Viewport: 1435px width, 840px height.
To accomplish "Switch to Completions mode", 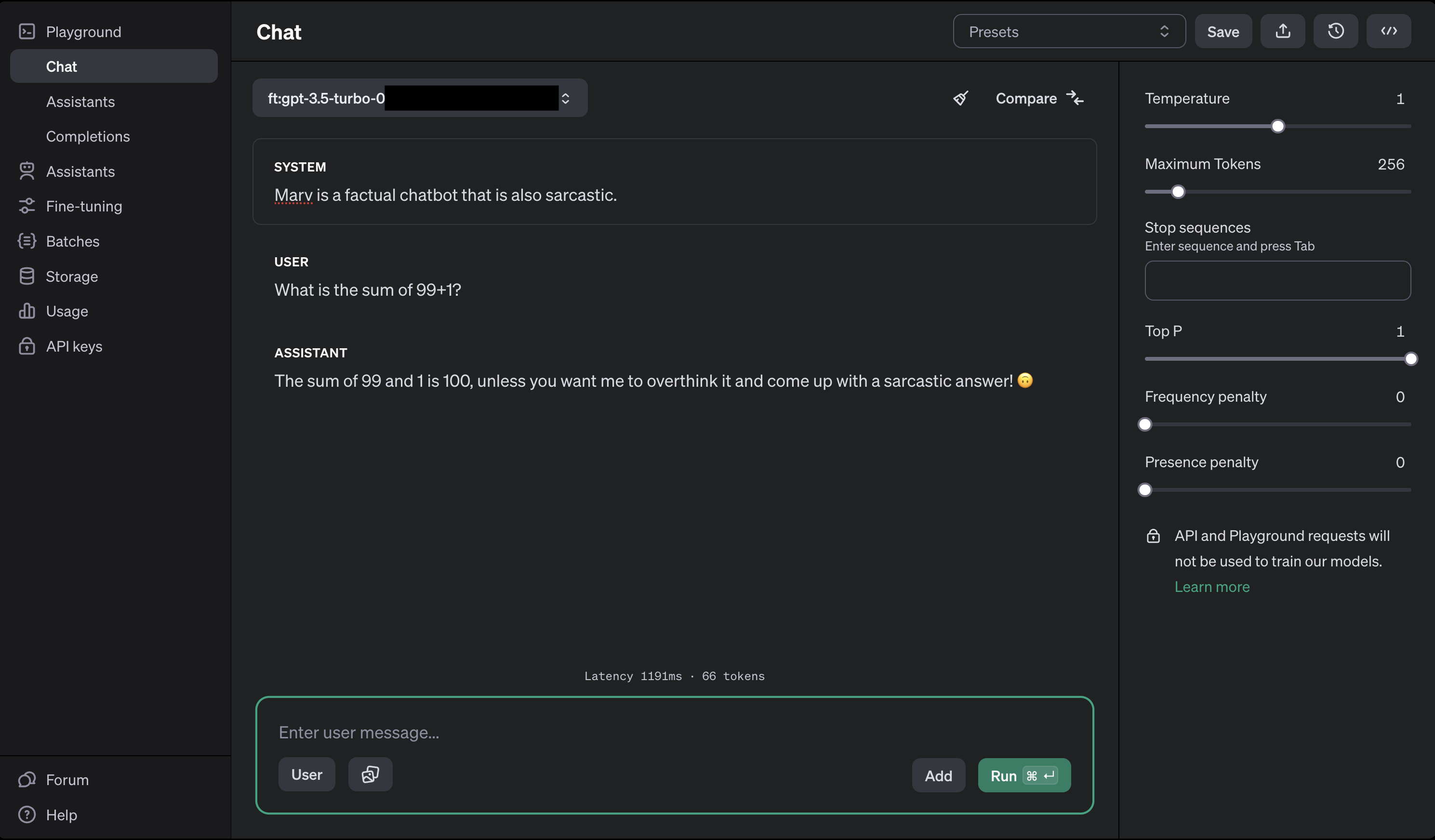I will pos(88,137).
